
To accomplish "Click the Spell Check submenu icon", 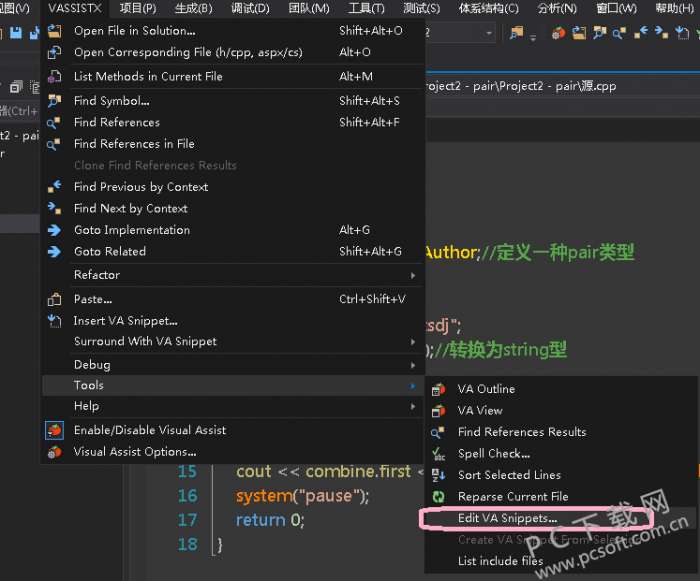I will (438, 454).
